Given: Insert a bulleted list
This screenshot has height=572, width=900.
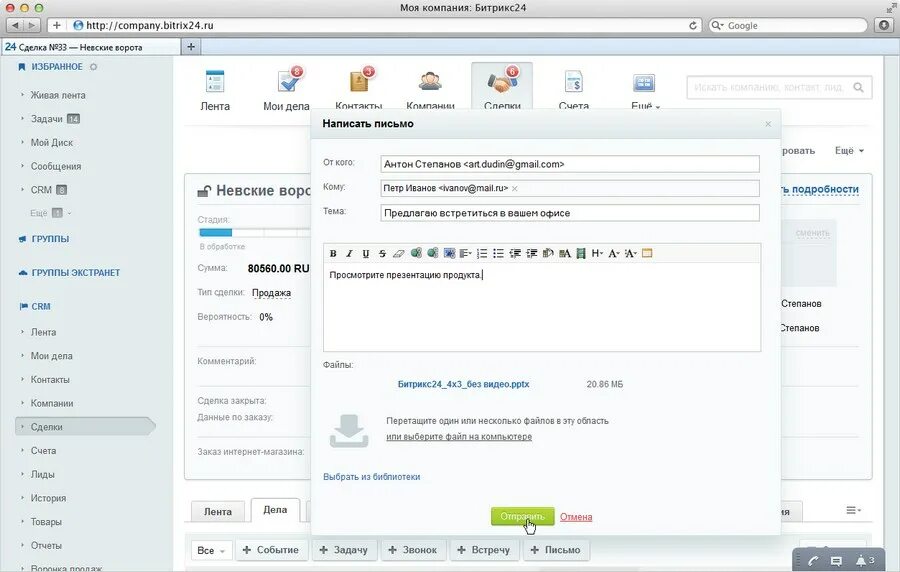Looking at the screenshot, I should [498, 253].
